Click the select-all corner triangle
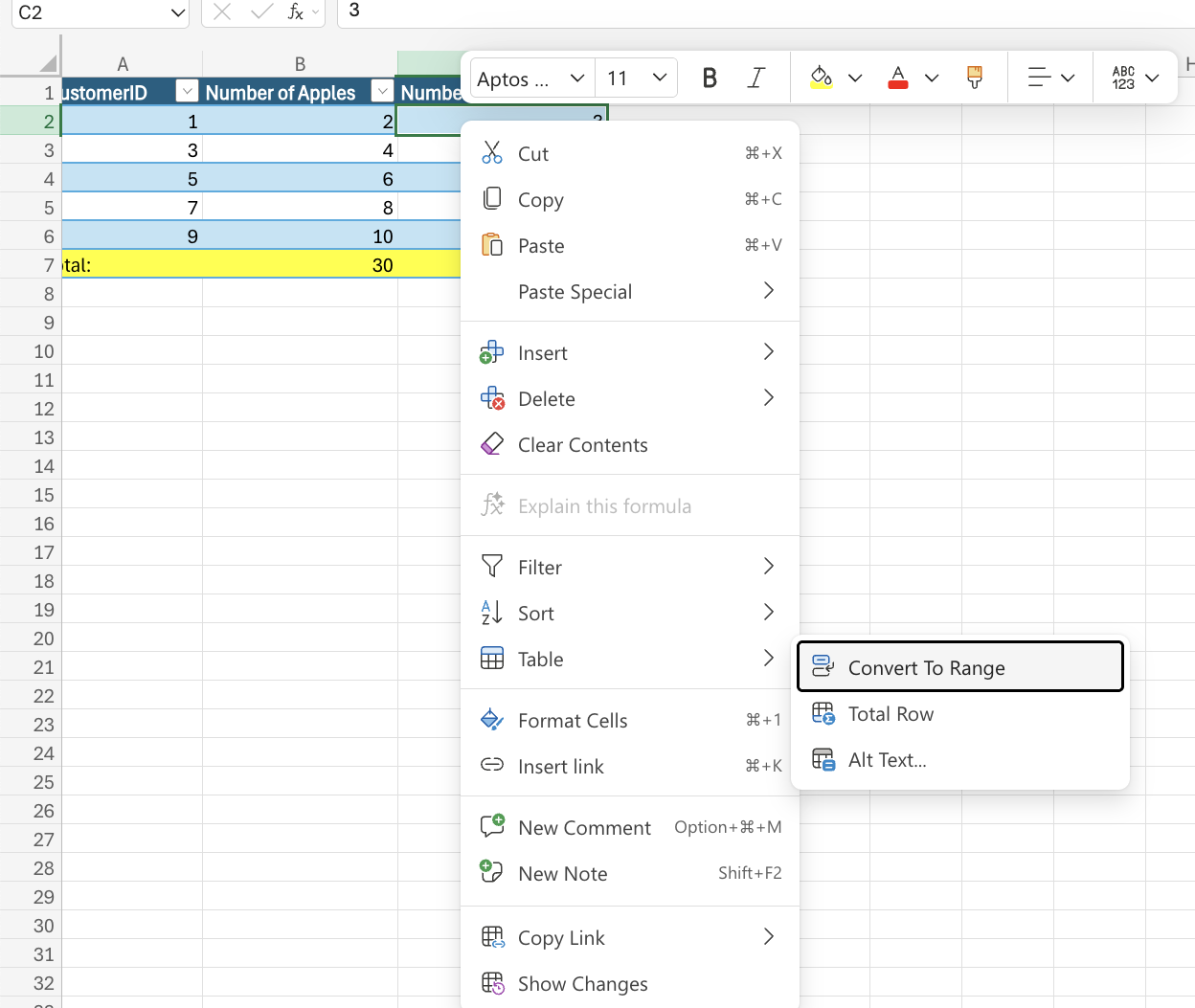This screenshot has height=1008, width=1195. pyautogui.click(x=47, y=64)
